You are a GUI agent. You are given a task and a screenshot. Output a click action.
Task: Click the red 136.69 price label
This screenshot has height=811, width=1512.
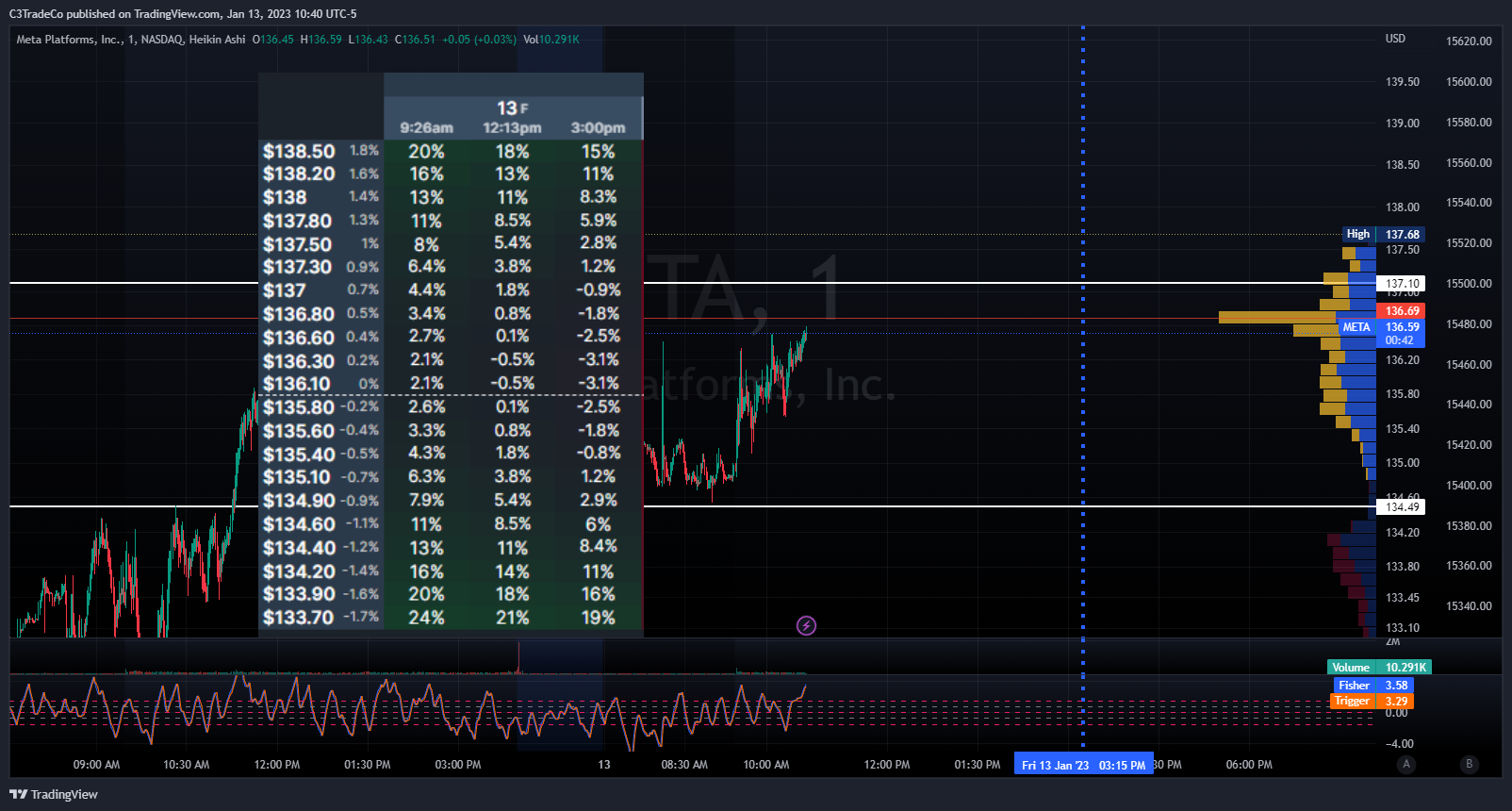point(1402,310)
